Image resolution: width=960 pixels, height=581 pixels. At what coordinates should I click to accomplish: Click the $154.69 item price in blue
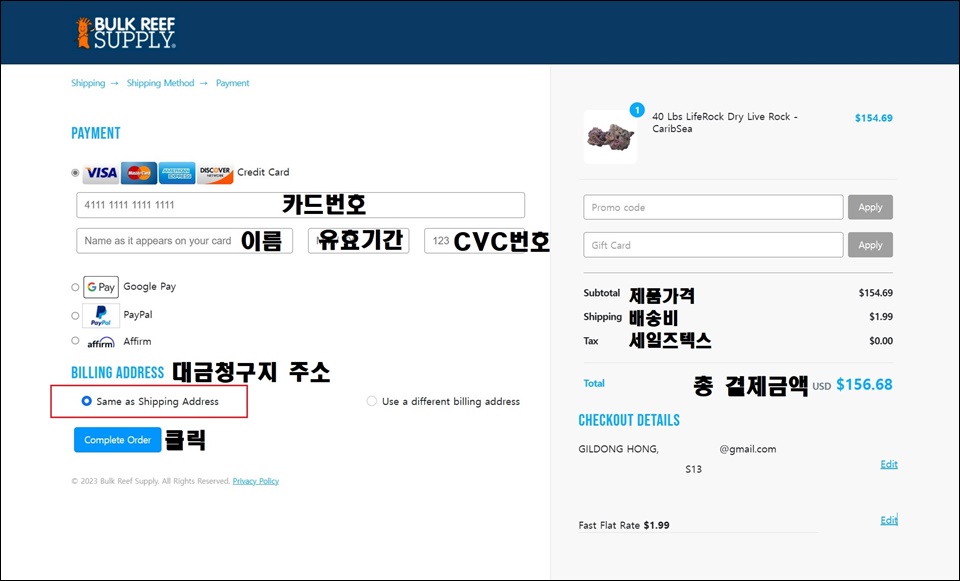click(x=874, y=118)
